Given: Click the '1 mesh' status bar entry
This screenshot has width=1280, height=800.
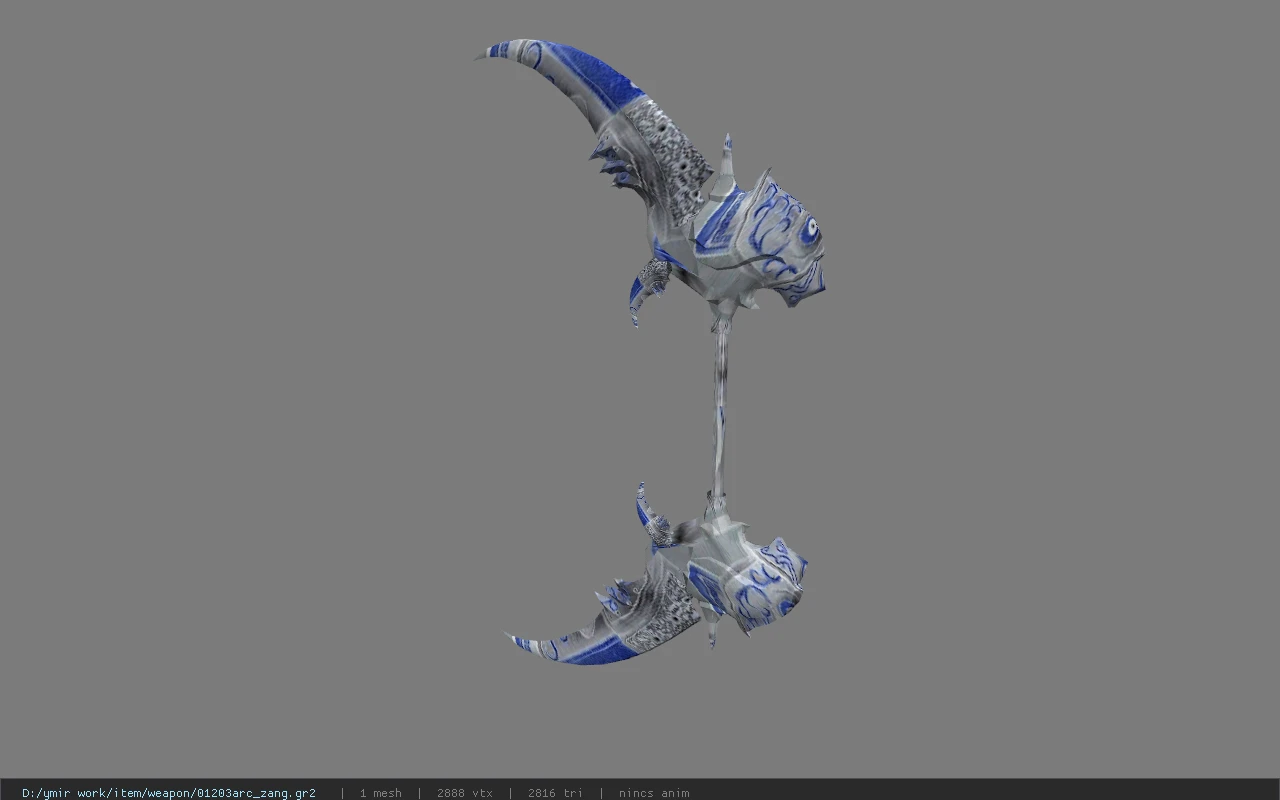Looking at the screenshot, I should pos(380,793).
